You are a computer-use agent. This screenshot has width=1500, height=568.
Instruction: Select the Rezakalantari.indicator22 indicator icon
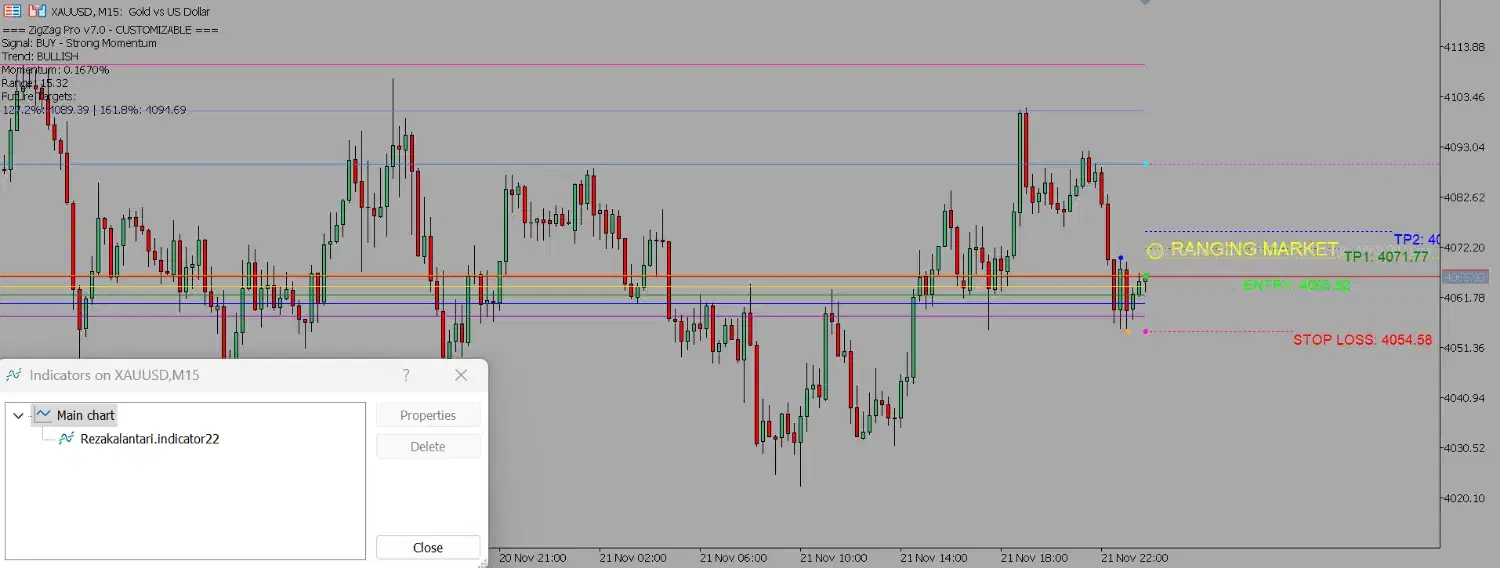coord(66,438)
